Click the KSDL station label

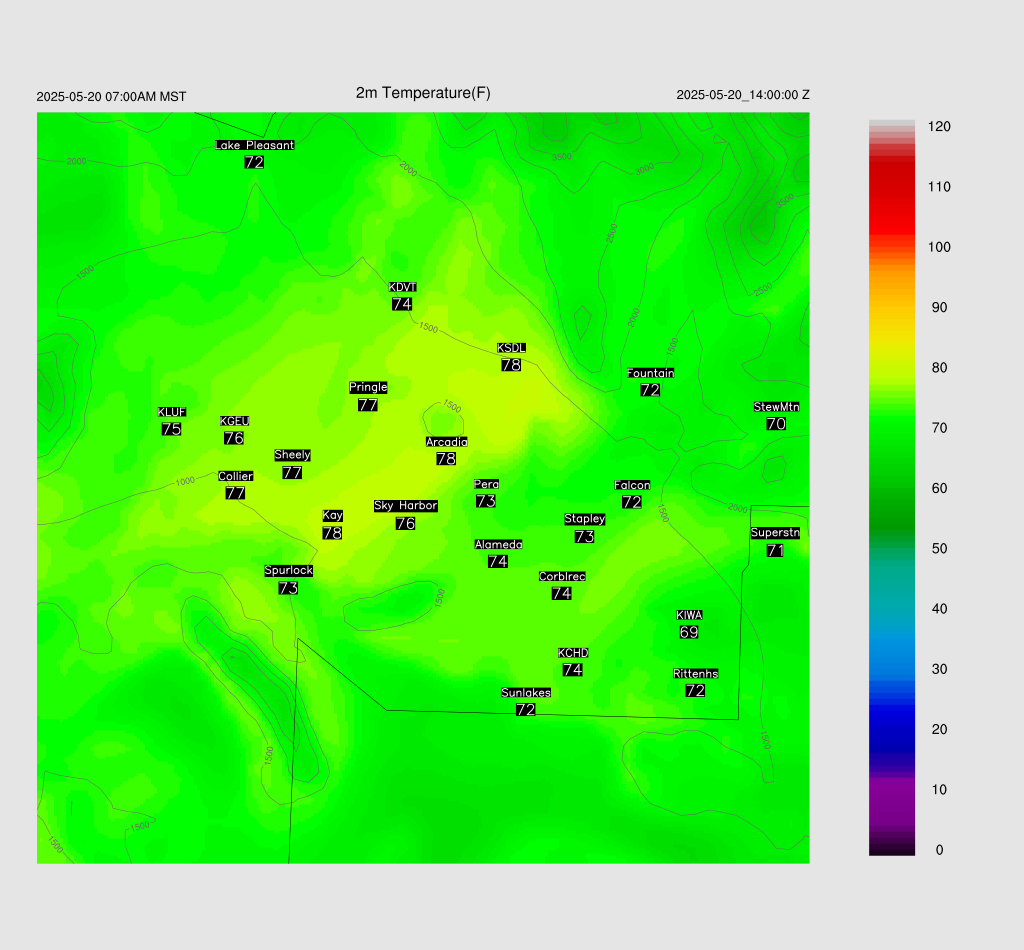point(511,348)
